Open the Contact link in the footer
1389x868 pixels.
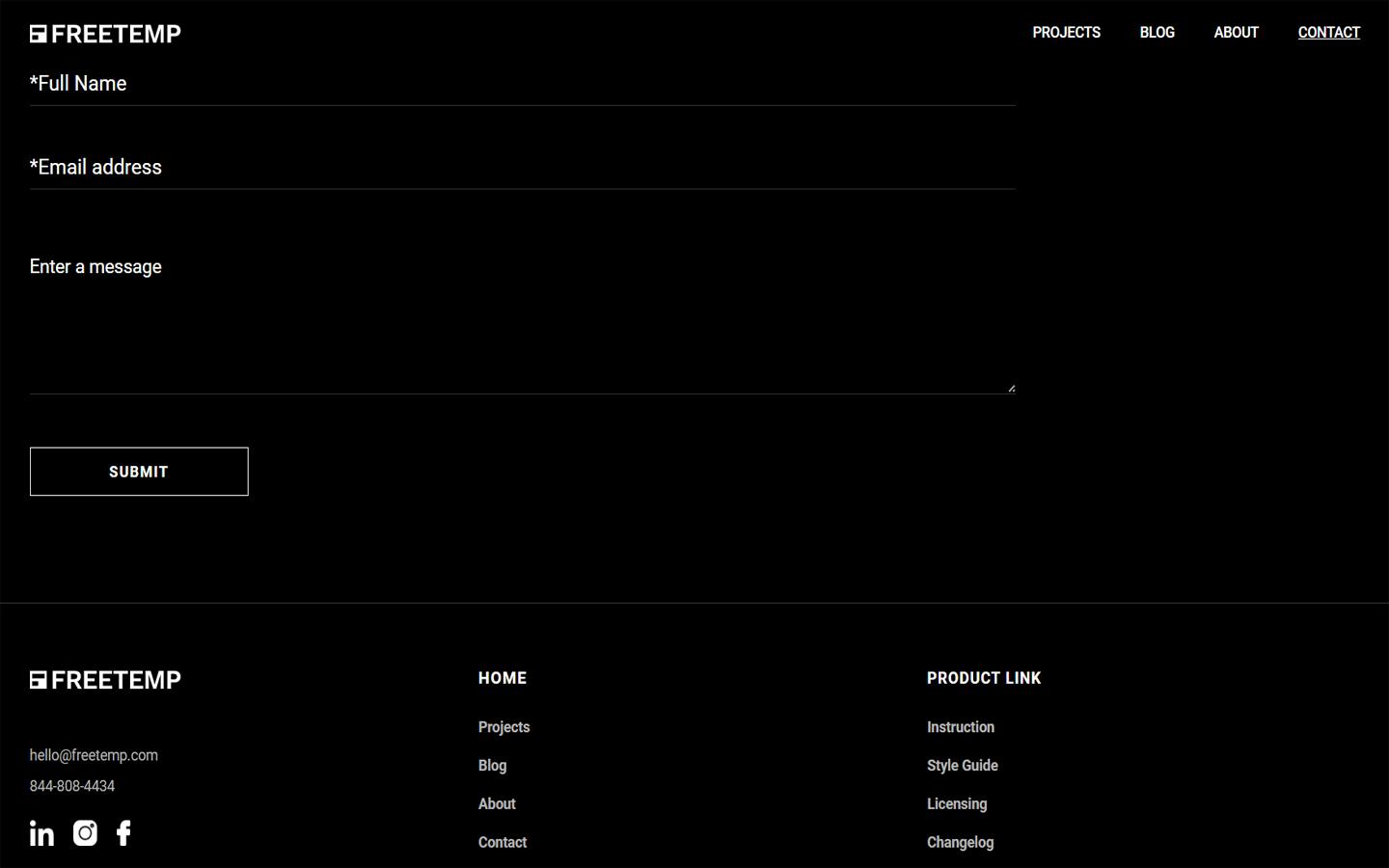point(502,842)
